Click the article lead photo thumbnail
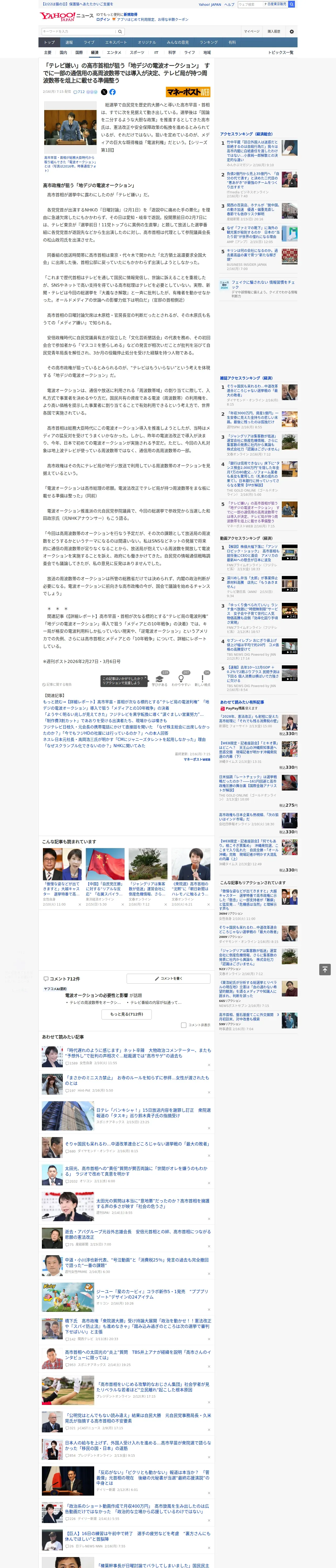 point(71,127)
